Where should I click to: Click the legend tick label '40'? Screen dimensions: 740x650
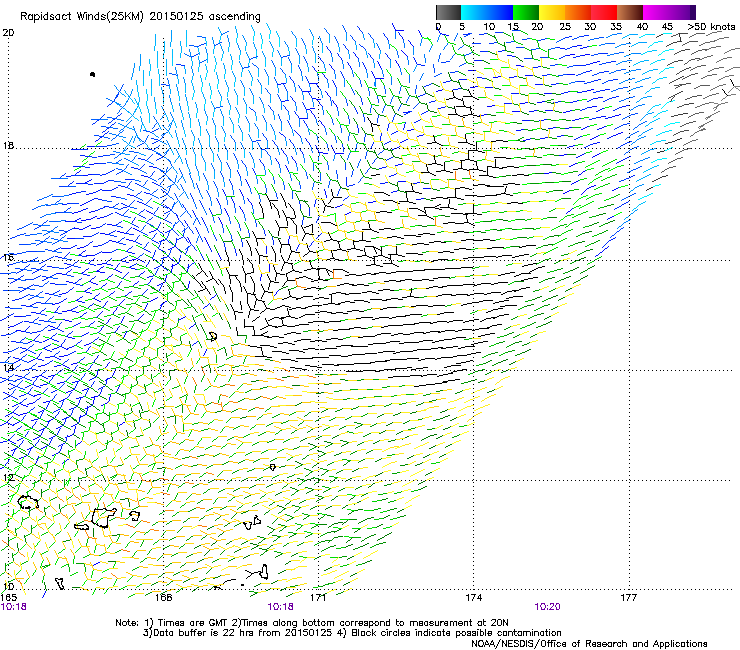click(643, 26)
